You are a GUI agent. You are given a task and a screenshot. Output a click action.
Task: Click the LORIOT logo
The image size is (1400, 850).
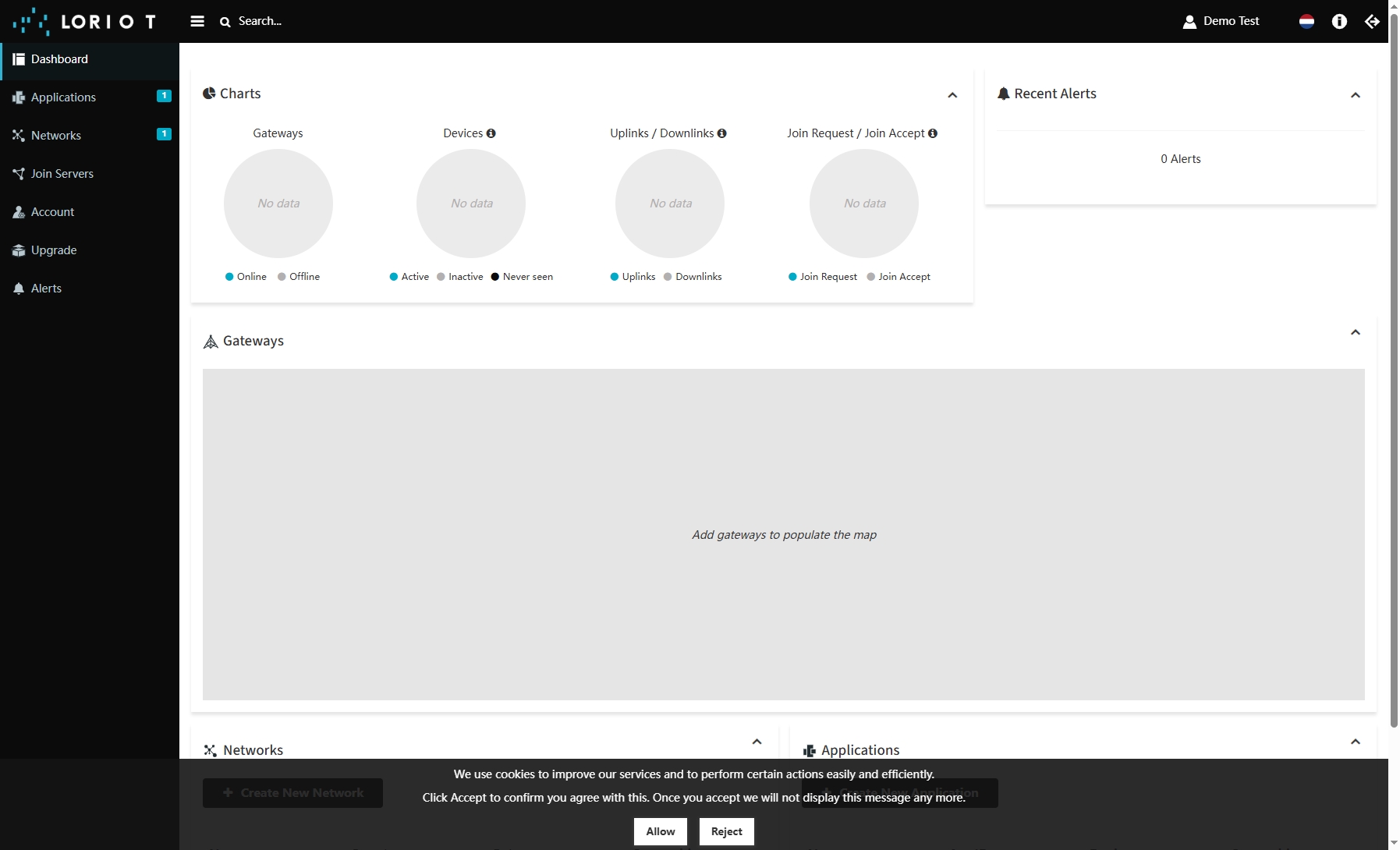pyautogui.click(x=84, y=21)
